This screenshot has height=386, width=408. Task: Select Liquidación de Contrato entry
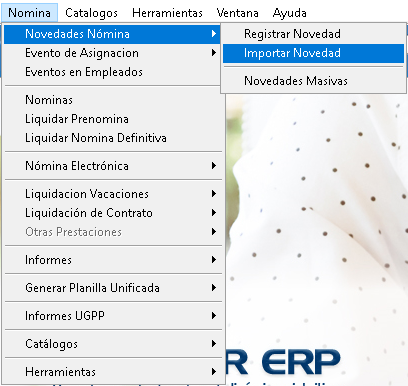[x=112, y=213]
